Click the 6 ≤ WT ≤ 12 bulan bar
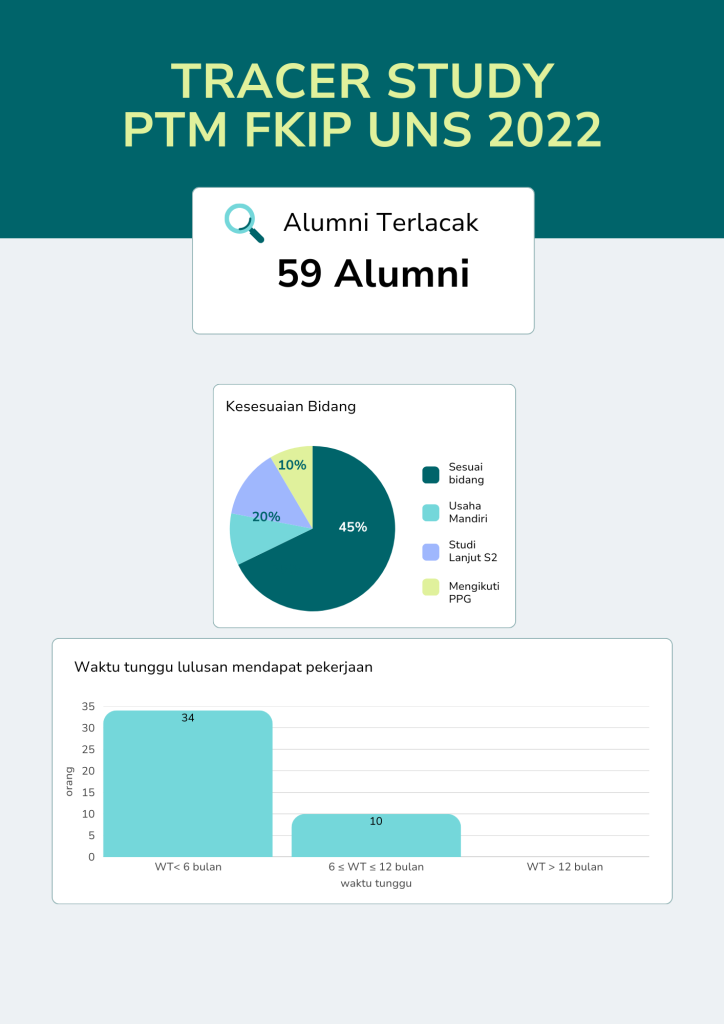This screenshot has width=724, height=1024. (376, 838)
